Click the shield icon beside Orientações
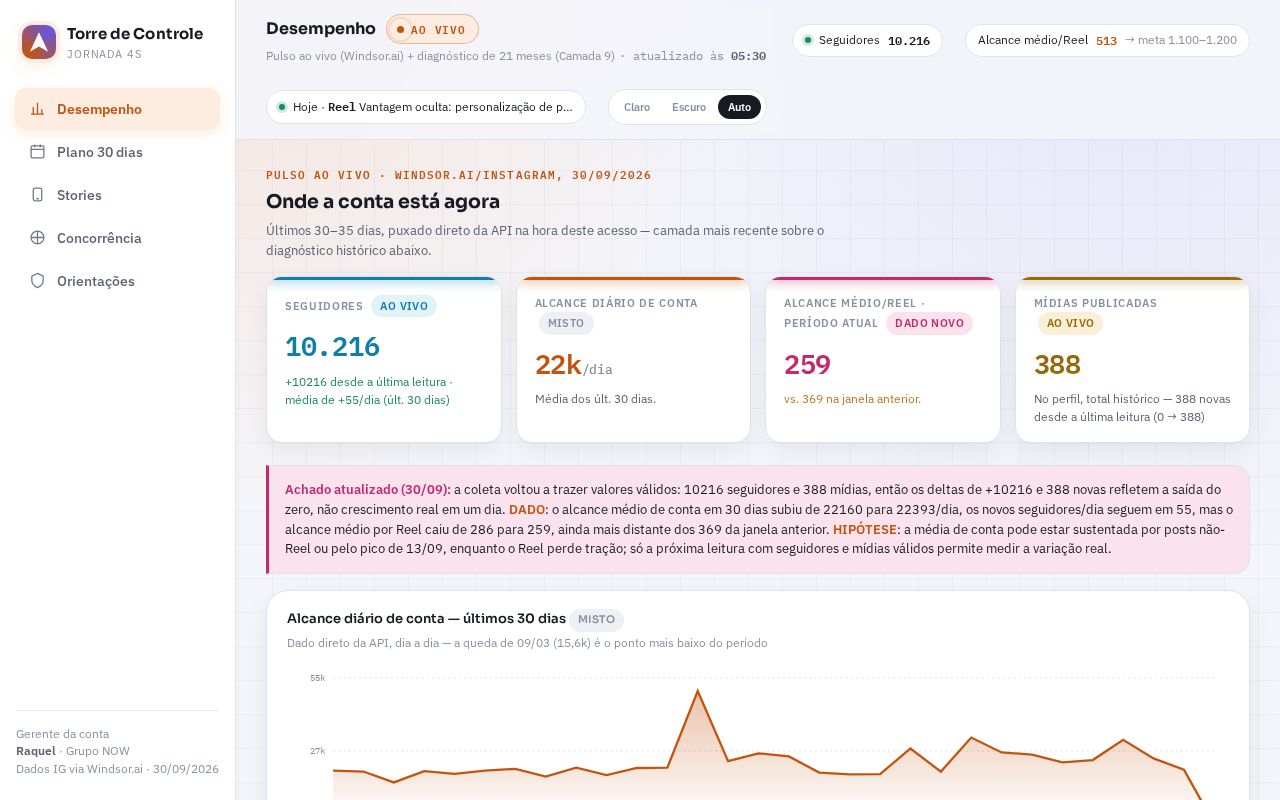The height and width of the screenshot is (800, 1280). 38,281
